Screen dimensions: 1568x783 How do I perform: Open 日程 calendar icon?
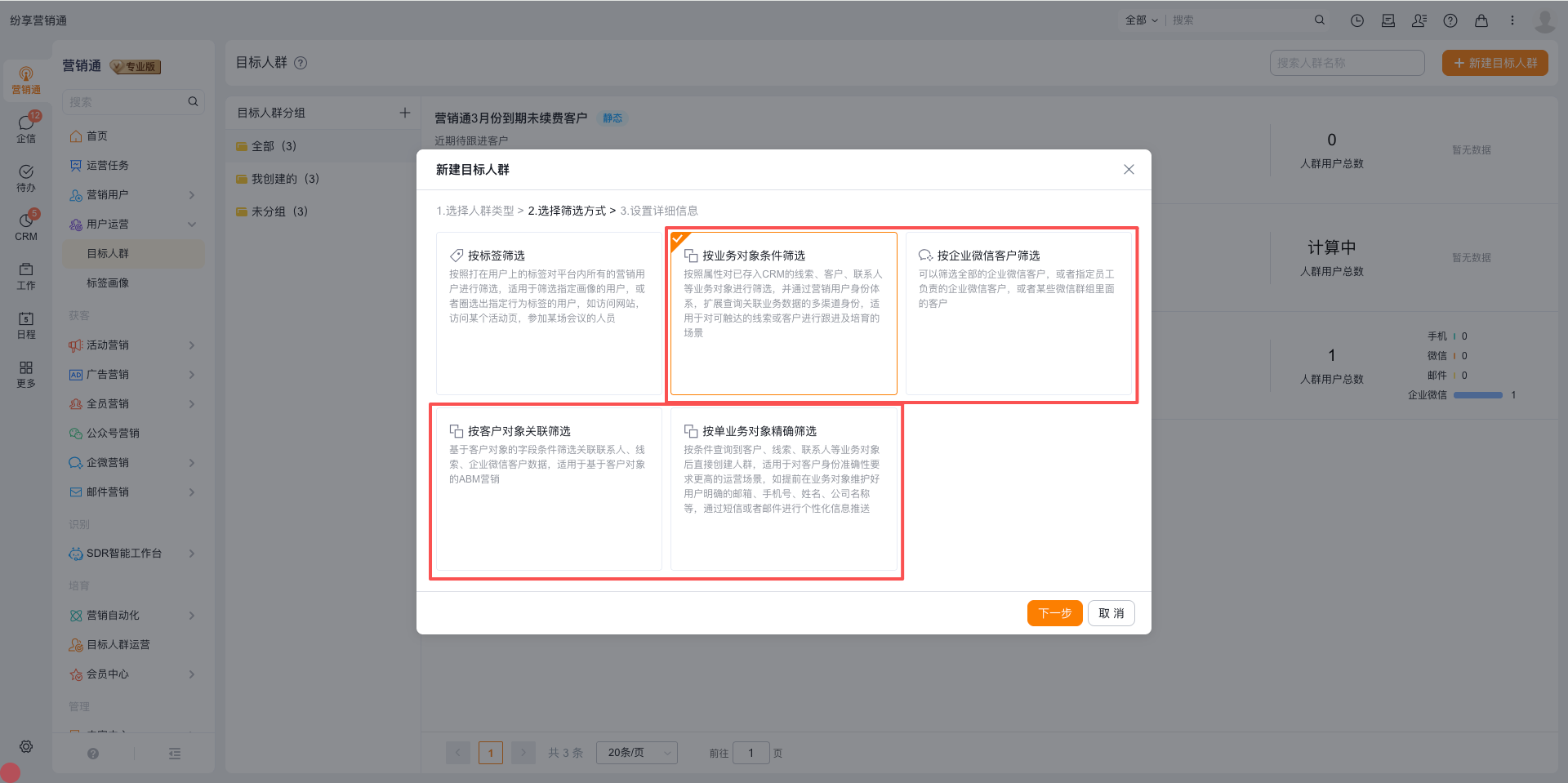[x=26, y=325]
